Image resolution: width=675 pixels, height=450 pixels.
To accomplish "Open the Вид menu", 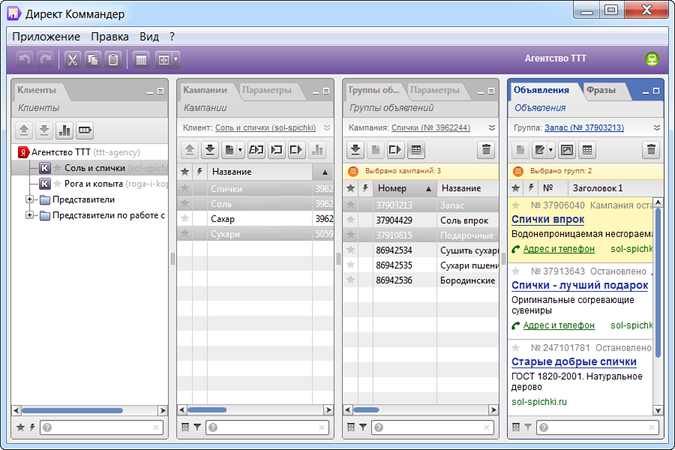I will [149, 37].
